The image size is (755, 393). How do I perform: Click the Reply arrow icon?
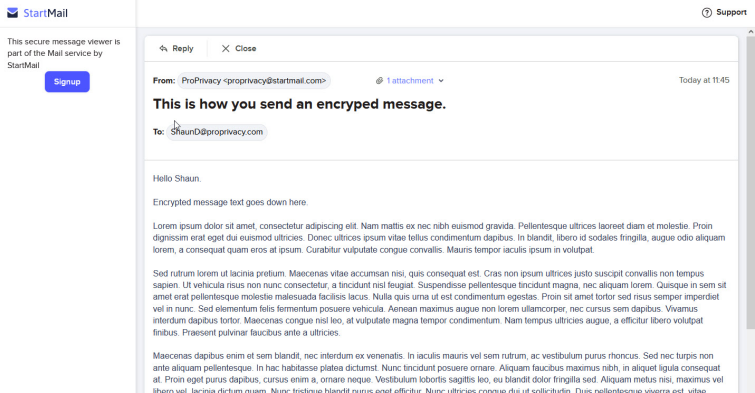coord(163,48)
